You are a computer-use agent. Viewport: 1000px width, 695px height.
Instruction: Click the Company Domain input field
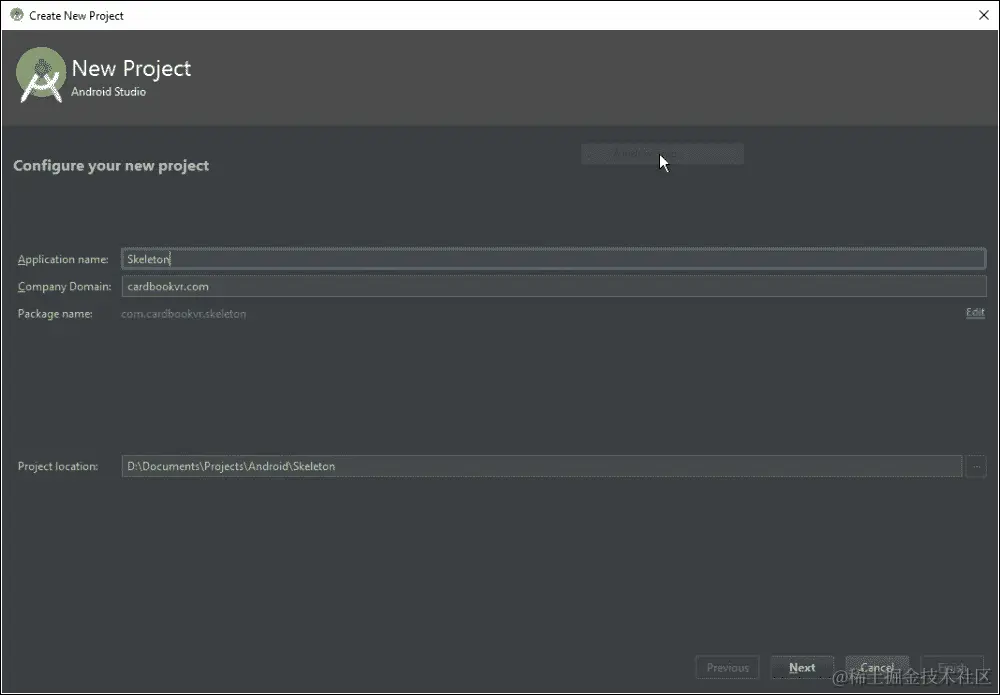554,286
